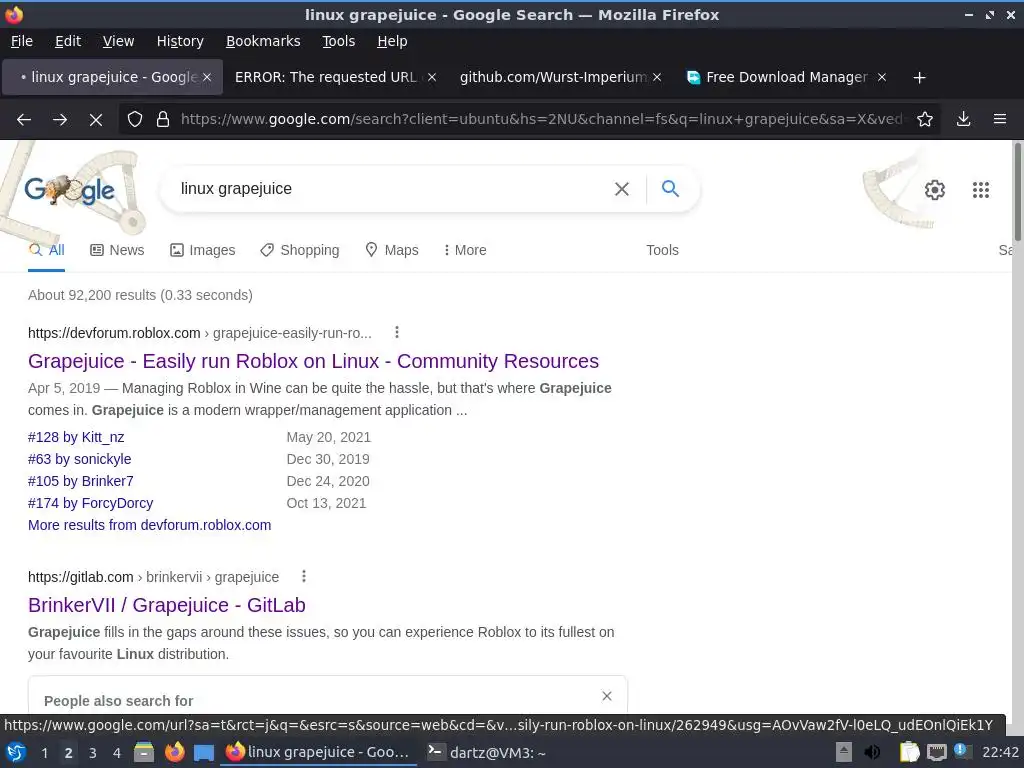Open Grapejuice Easily run Roblox result
This screenshot has height=768, width=1024.
(x=313, y=361)
